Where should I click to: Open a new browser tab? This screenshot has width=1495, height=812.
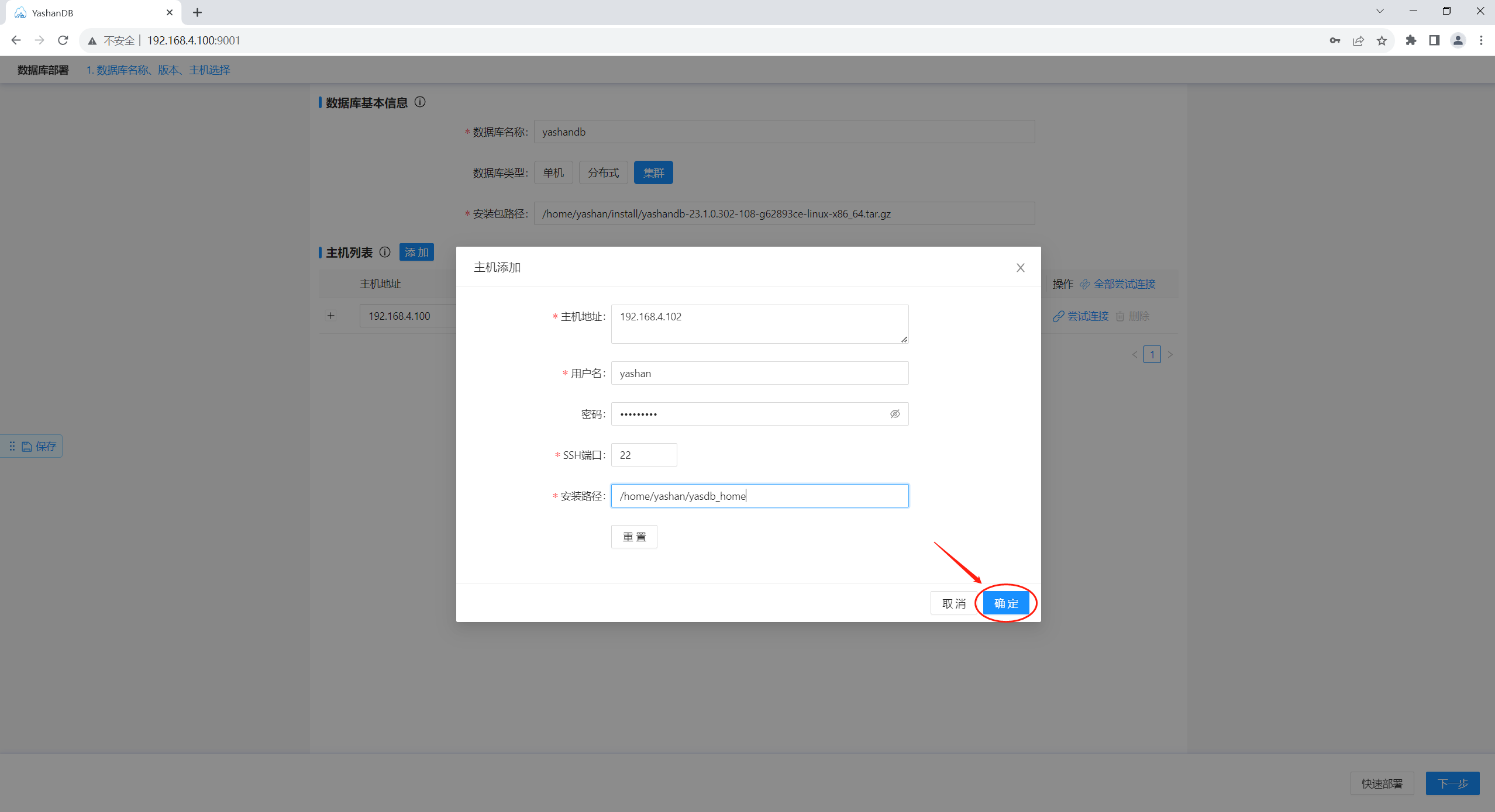197,12
